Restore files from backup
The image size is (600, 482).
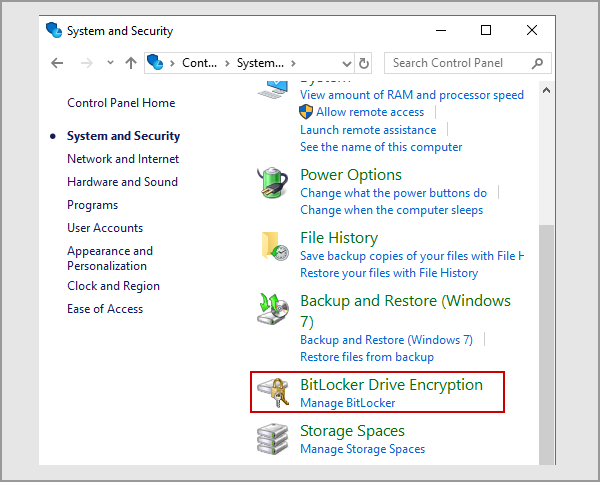pos(367,357)
